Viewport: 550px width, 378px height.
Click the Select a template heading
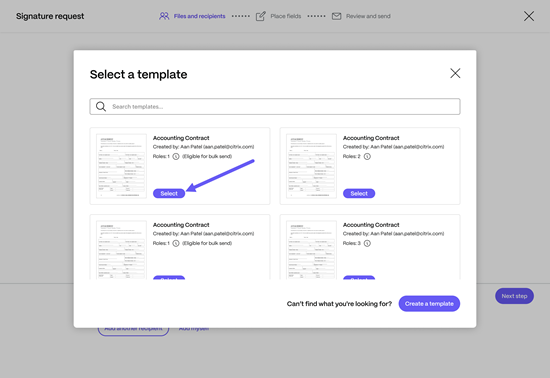[x=139, y=74]
